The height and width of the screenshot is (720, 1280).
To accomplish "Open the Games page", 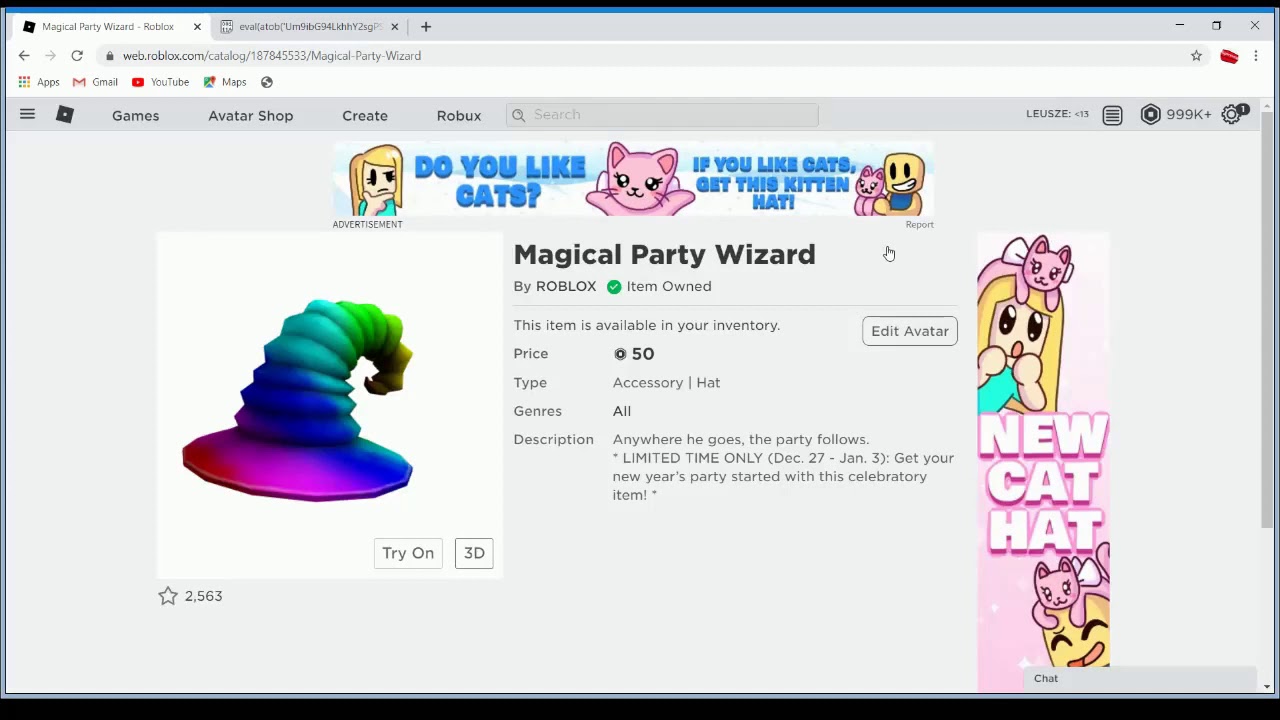I will pos(135,116).
